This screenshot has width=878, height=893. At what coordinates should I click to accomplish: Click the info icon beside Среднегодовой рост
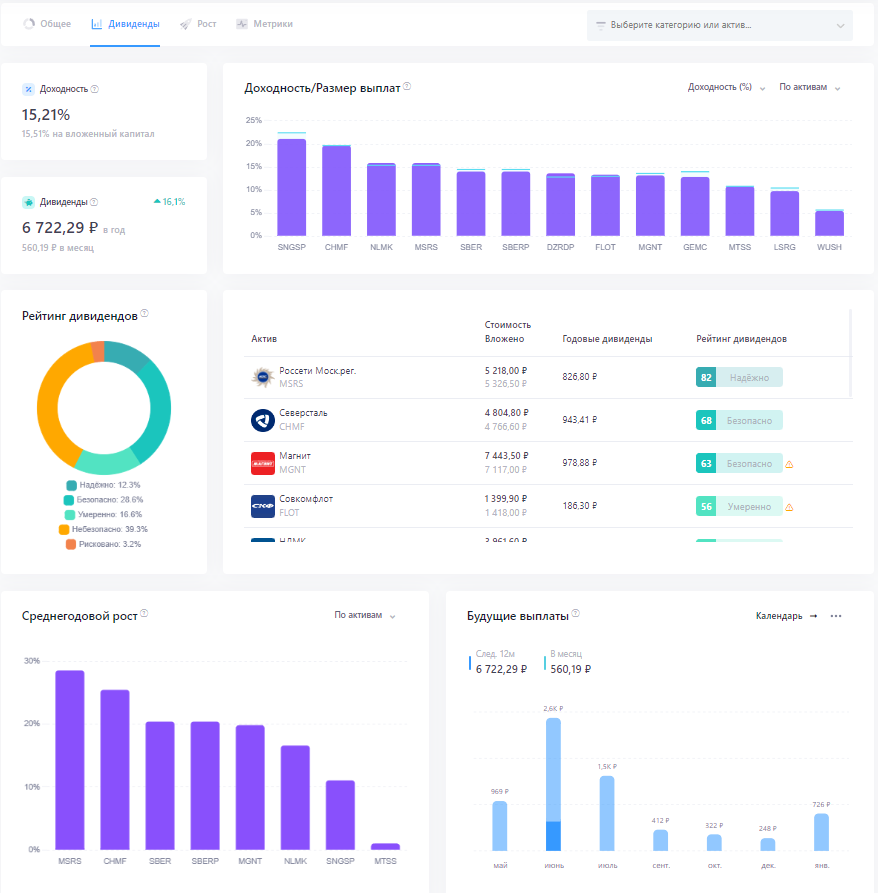145,613
